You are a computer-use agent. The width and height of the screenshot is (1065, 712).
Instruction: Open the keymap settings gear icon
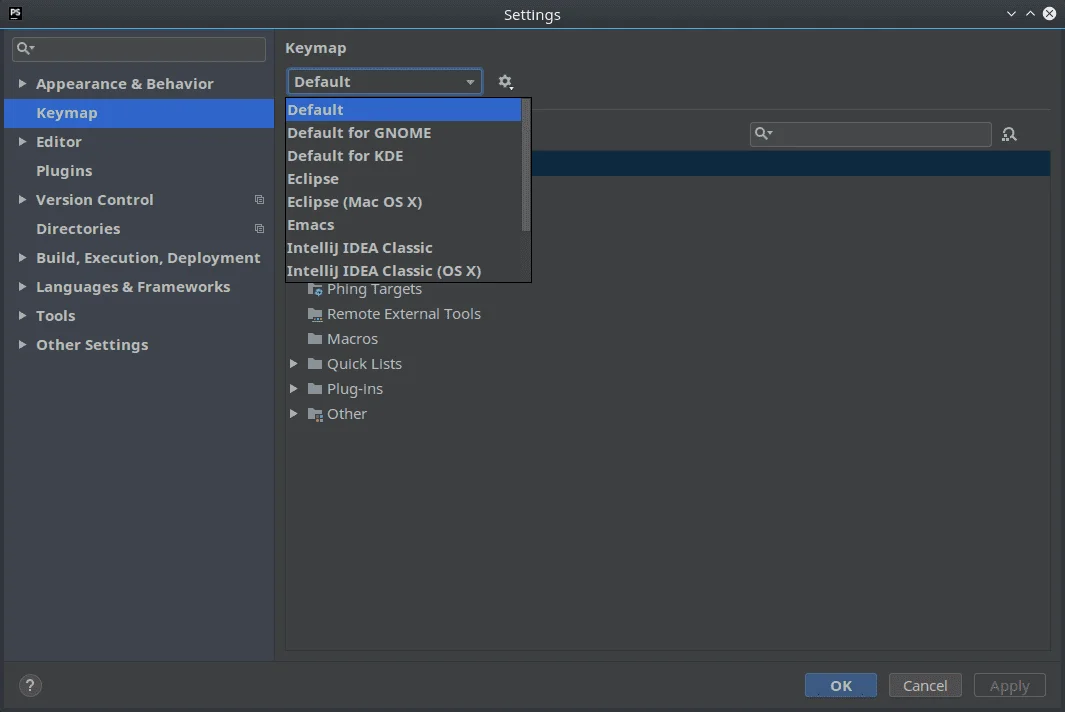coord(506,81)
